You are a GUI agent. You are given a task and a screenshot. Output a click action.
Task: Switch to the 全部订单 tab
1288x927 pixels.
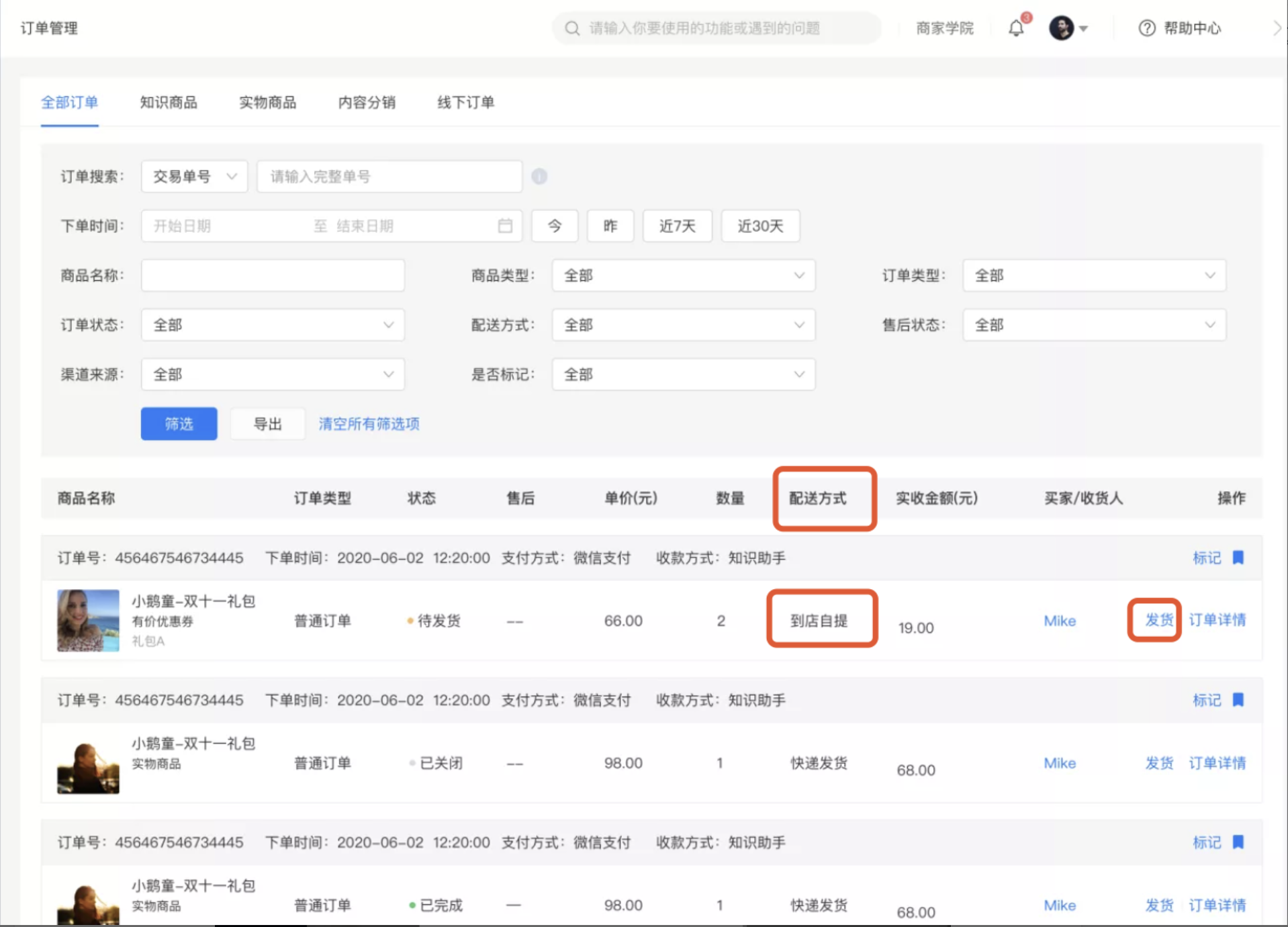[70, 102]
